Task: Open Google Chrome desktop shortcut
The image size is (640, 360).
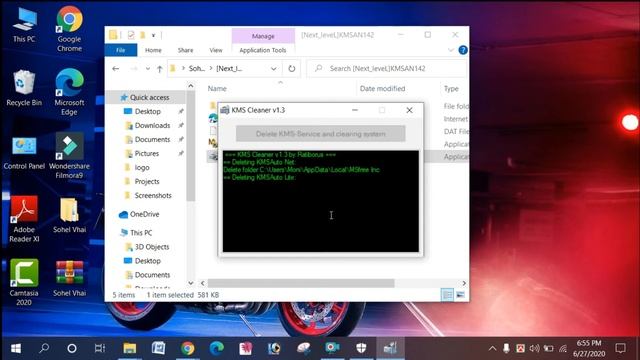Action: pos(69,29)
